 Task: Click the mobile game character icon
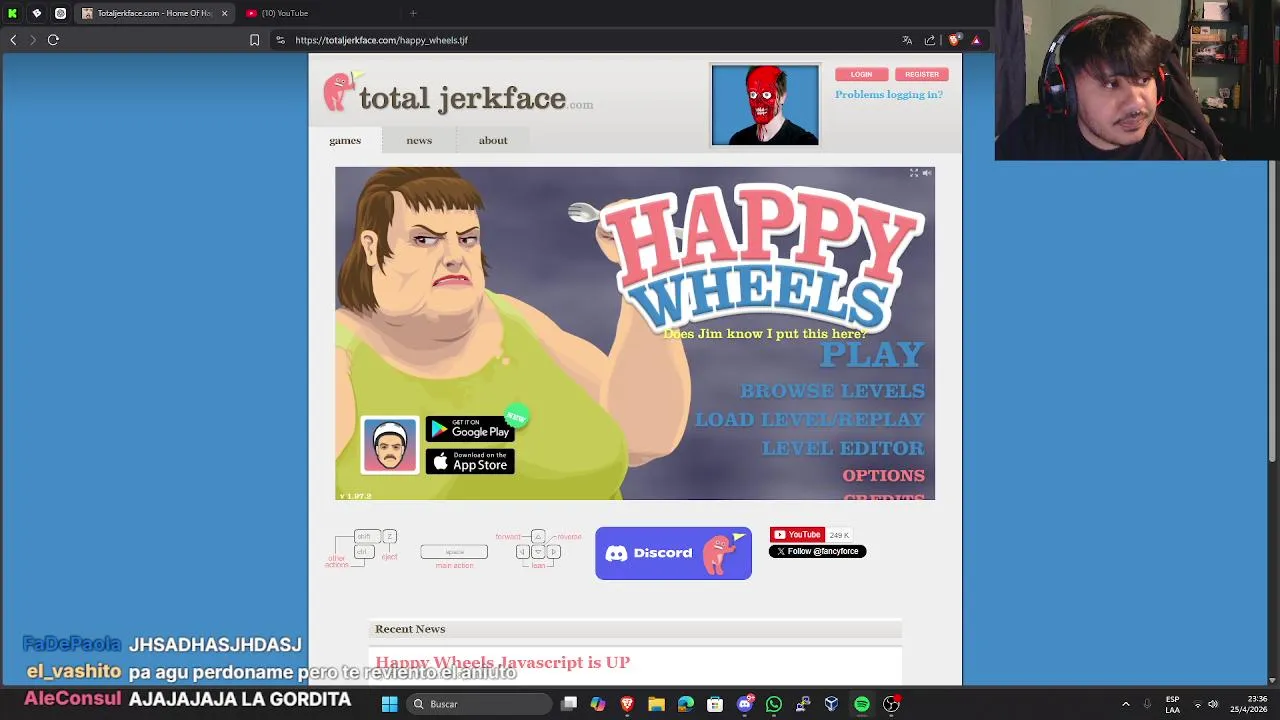tap(390, 445)
